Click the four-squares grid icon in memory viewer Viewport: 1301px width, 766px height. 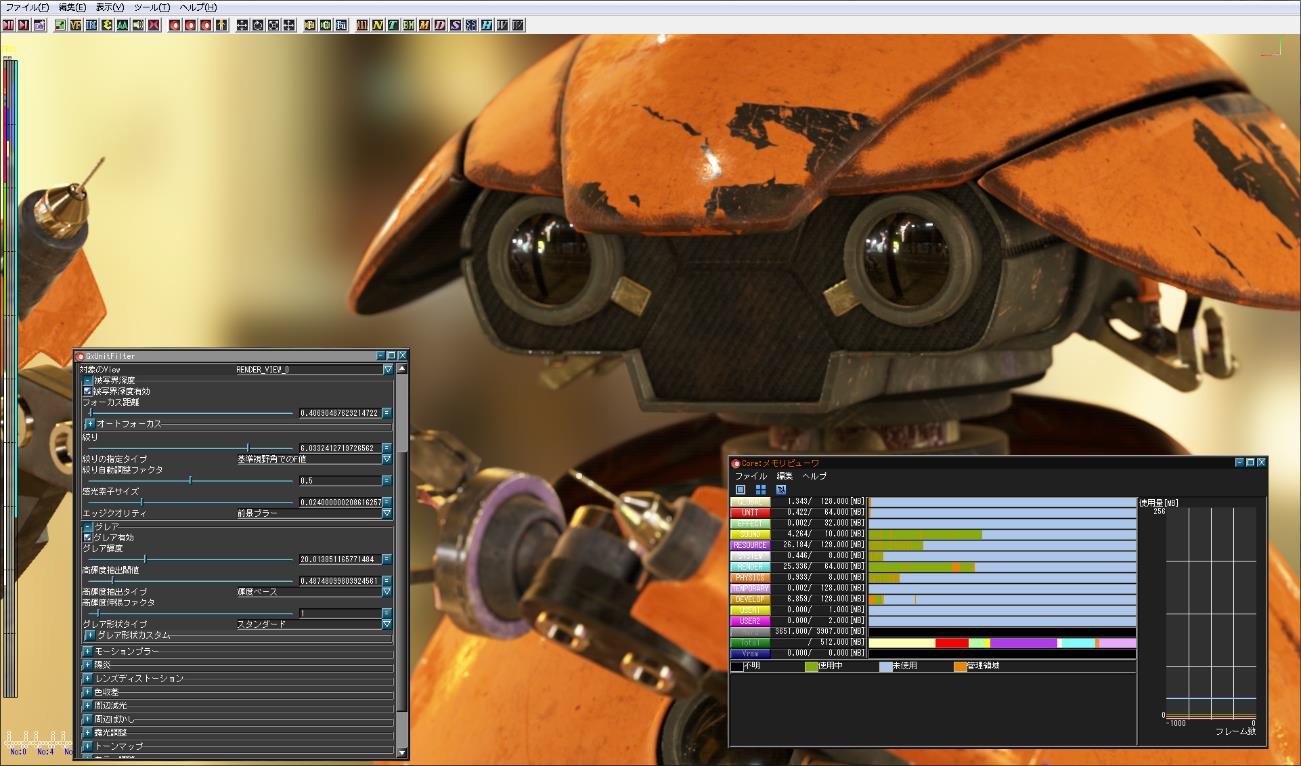click(760, 490)
